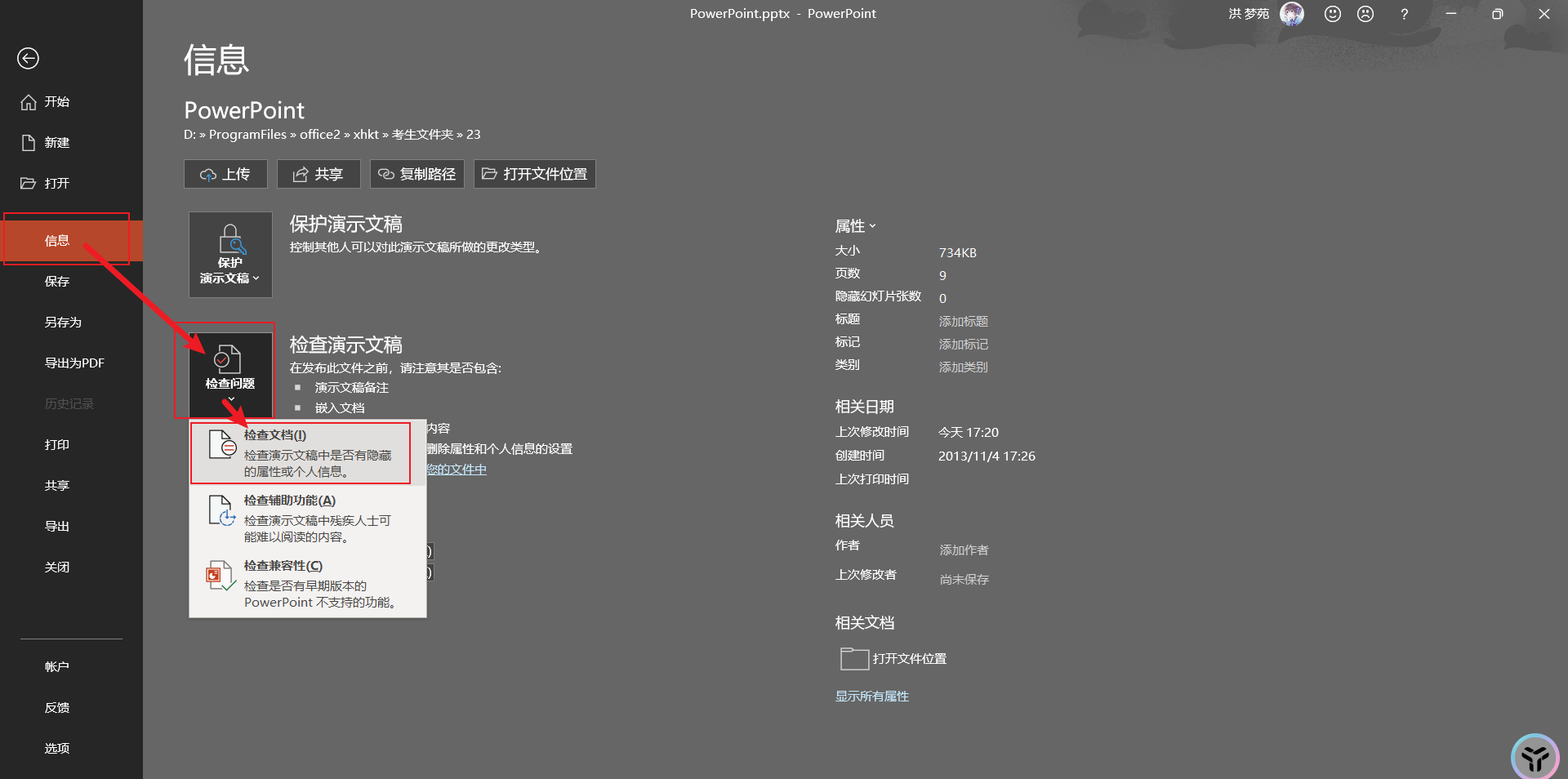Click the 复制路径 button
Viewport: 1568px width, 779px height.
tap(417, 174)
